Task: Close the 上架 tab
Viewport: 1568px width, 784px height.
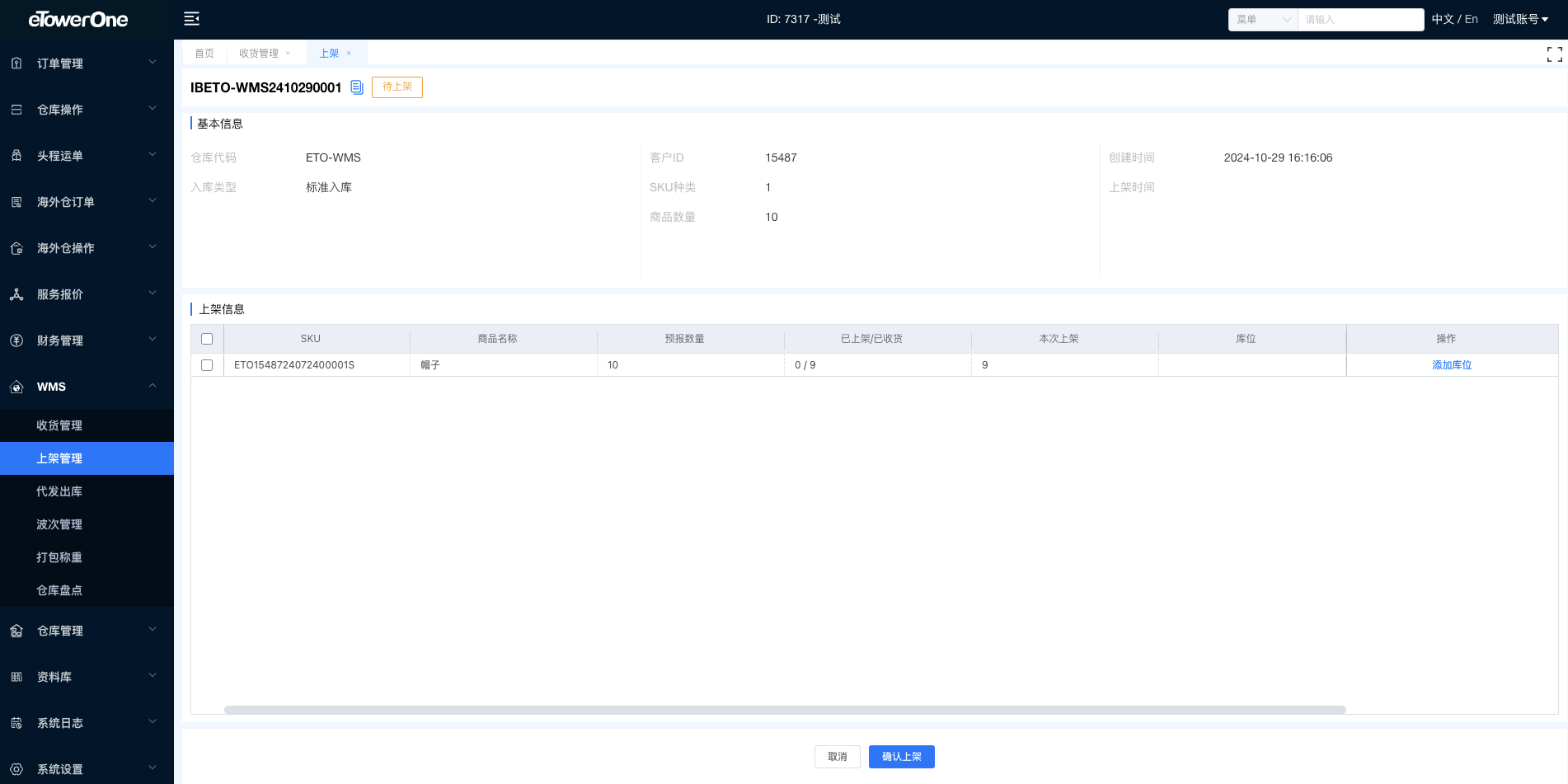Action: tap(349, 54)
